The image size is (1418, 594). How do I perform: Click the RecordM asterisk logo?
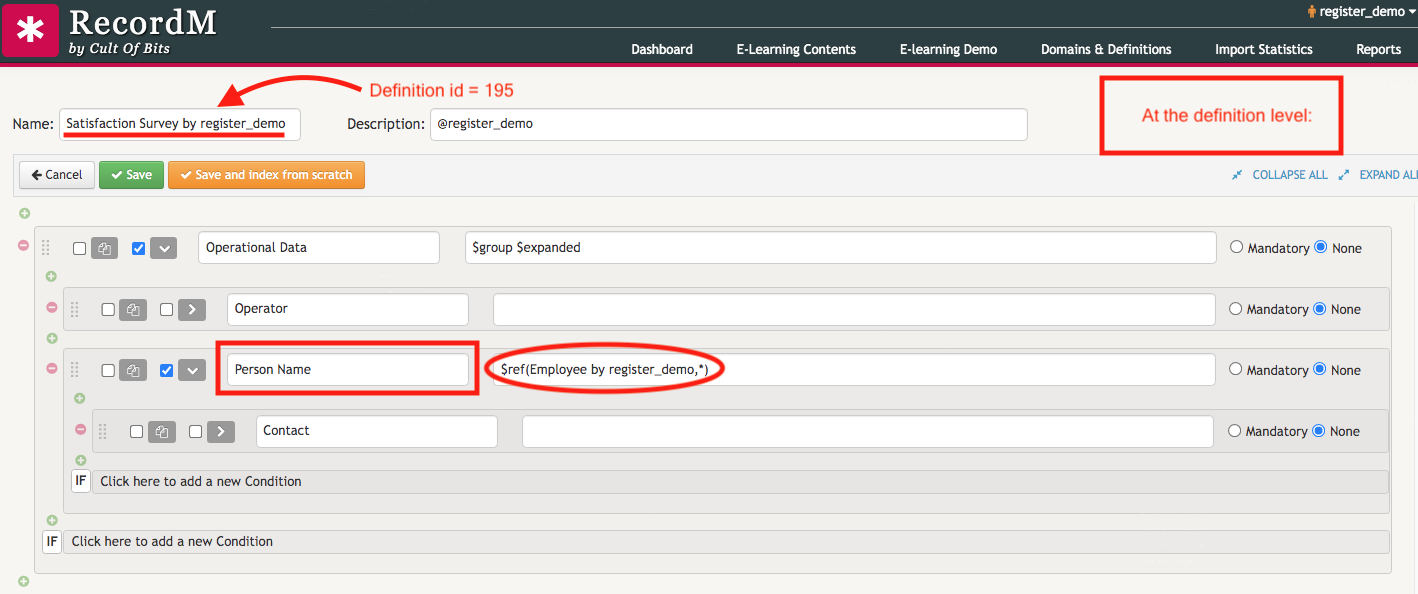click(x=31, y=30)
